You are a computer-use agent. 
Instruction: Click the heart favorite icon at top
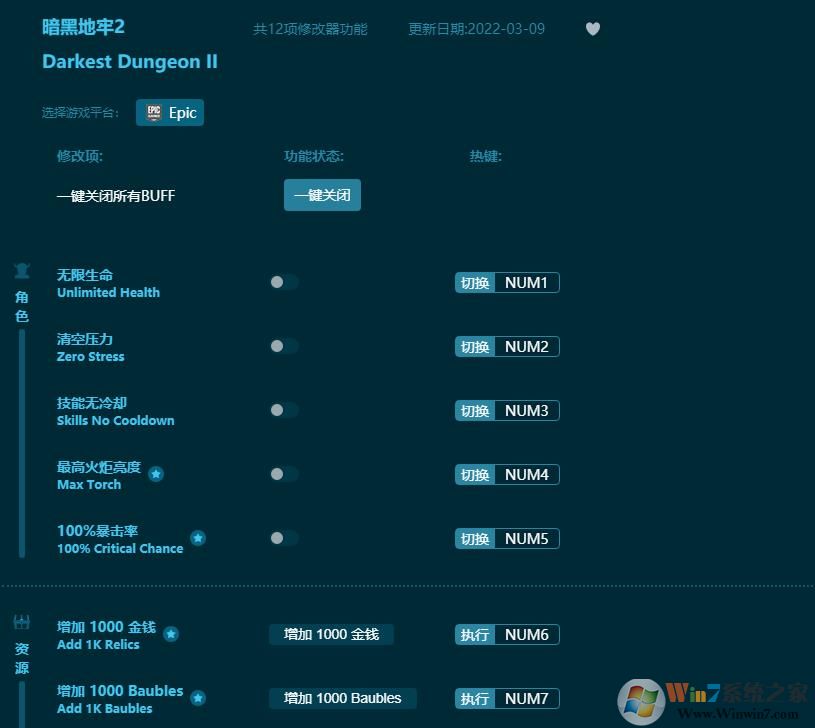click(x=593, y=29)
